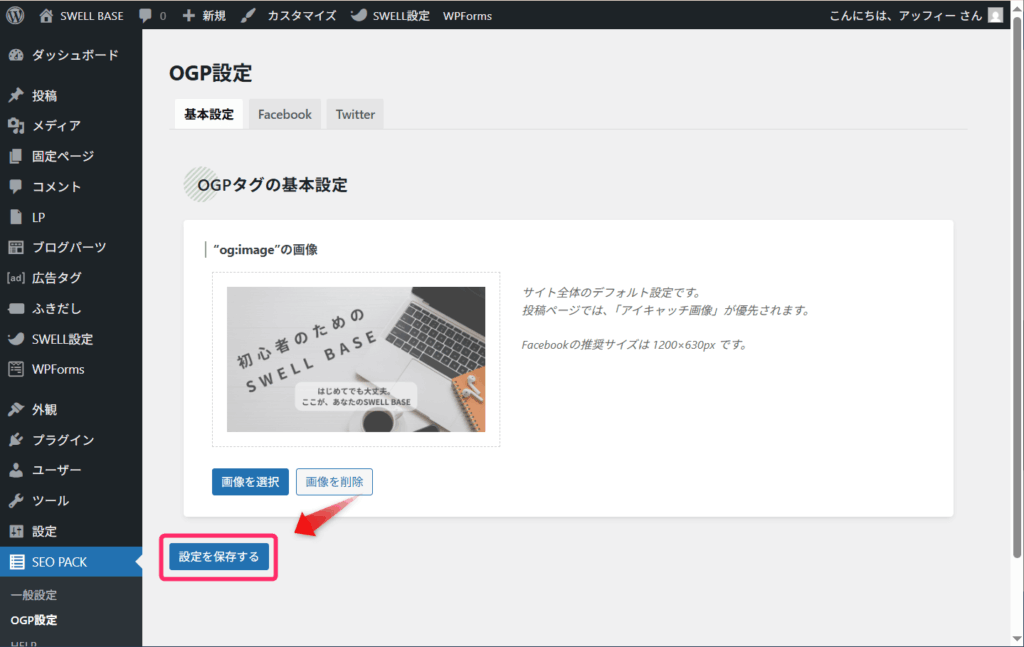Open SWELL設定 label in the admin bar
Screen dimensions: 1024x647
tap(401, 16)
